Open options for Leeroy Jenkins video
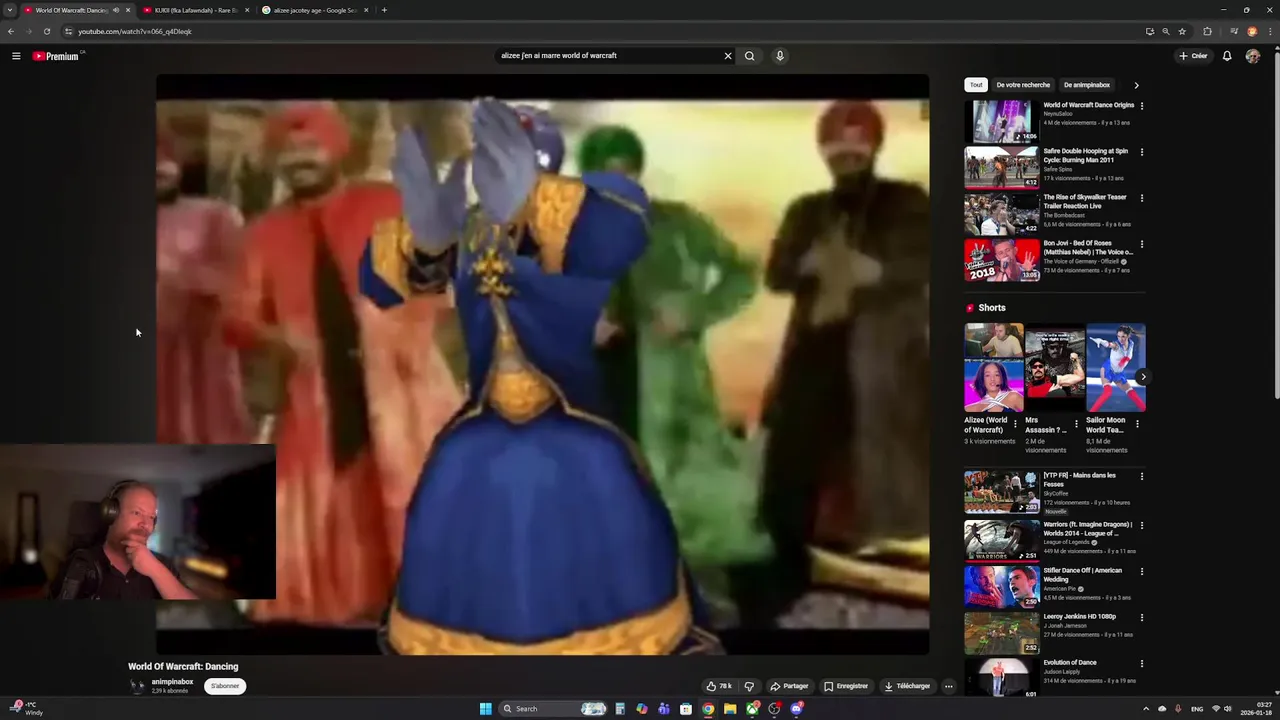 coord(1142,617)
